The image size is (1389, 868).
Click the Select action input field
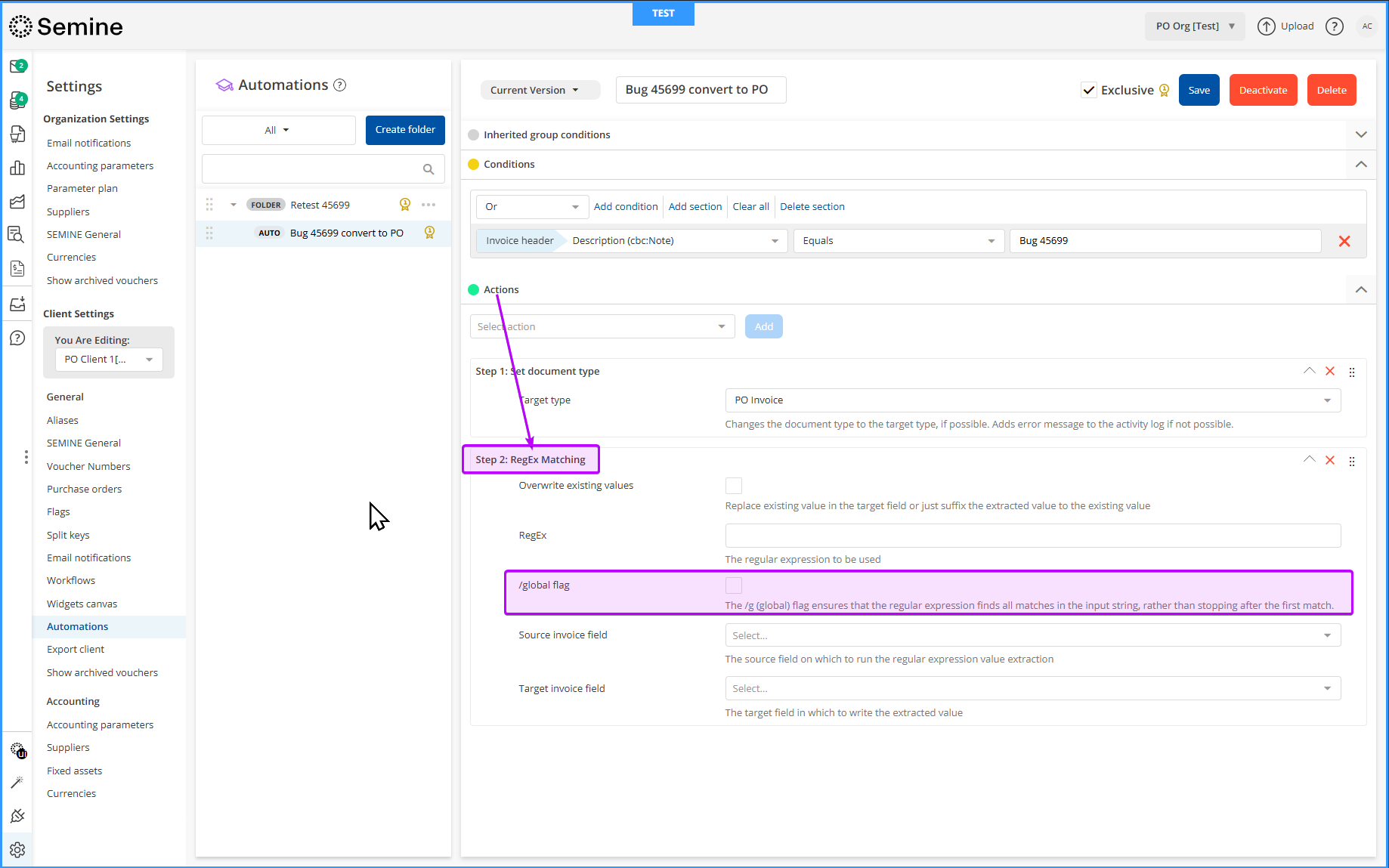[x=601, y=326]
